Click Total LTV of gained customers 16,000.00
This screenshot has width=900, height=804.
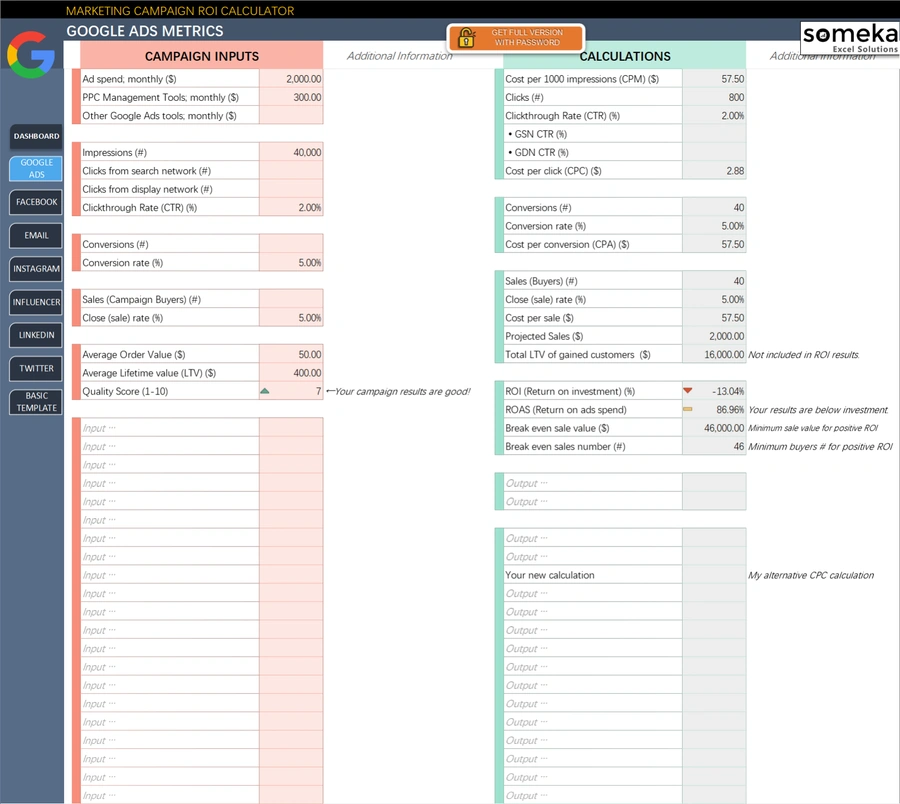click(x=714, y=354)
